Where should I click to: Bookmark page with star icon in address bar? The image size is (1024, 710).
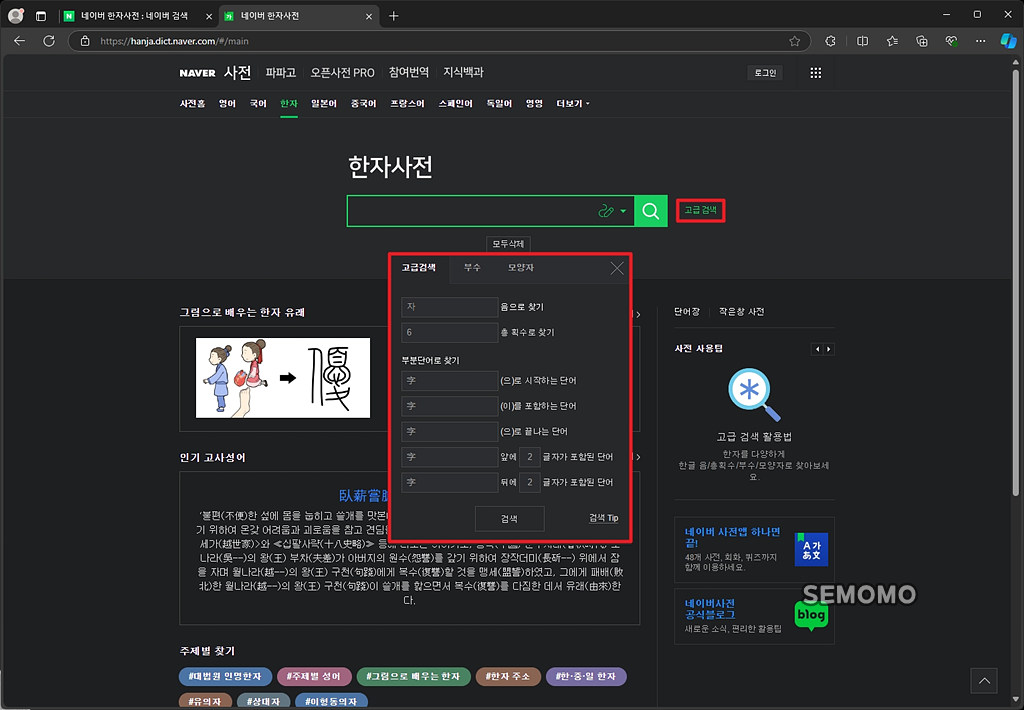(x=794, y=41)
